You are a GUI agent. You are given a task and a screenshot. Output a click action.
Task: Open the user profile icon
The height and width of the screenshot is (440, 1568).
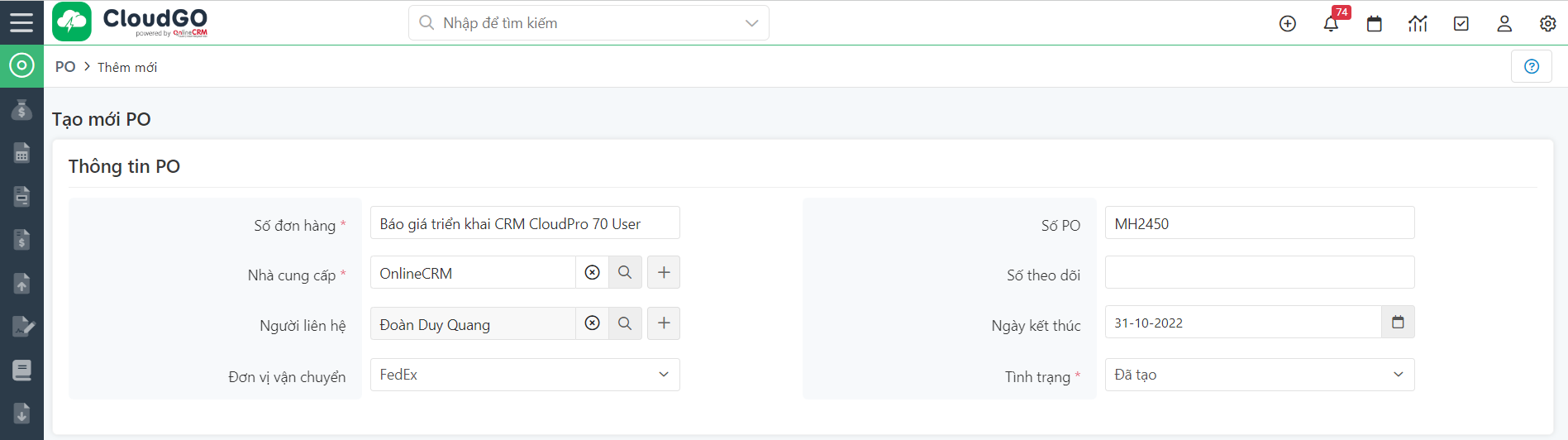[1504, 24]
